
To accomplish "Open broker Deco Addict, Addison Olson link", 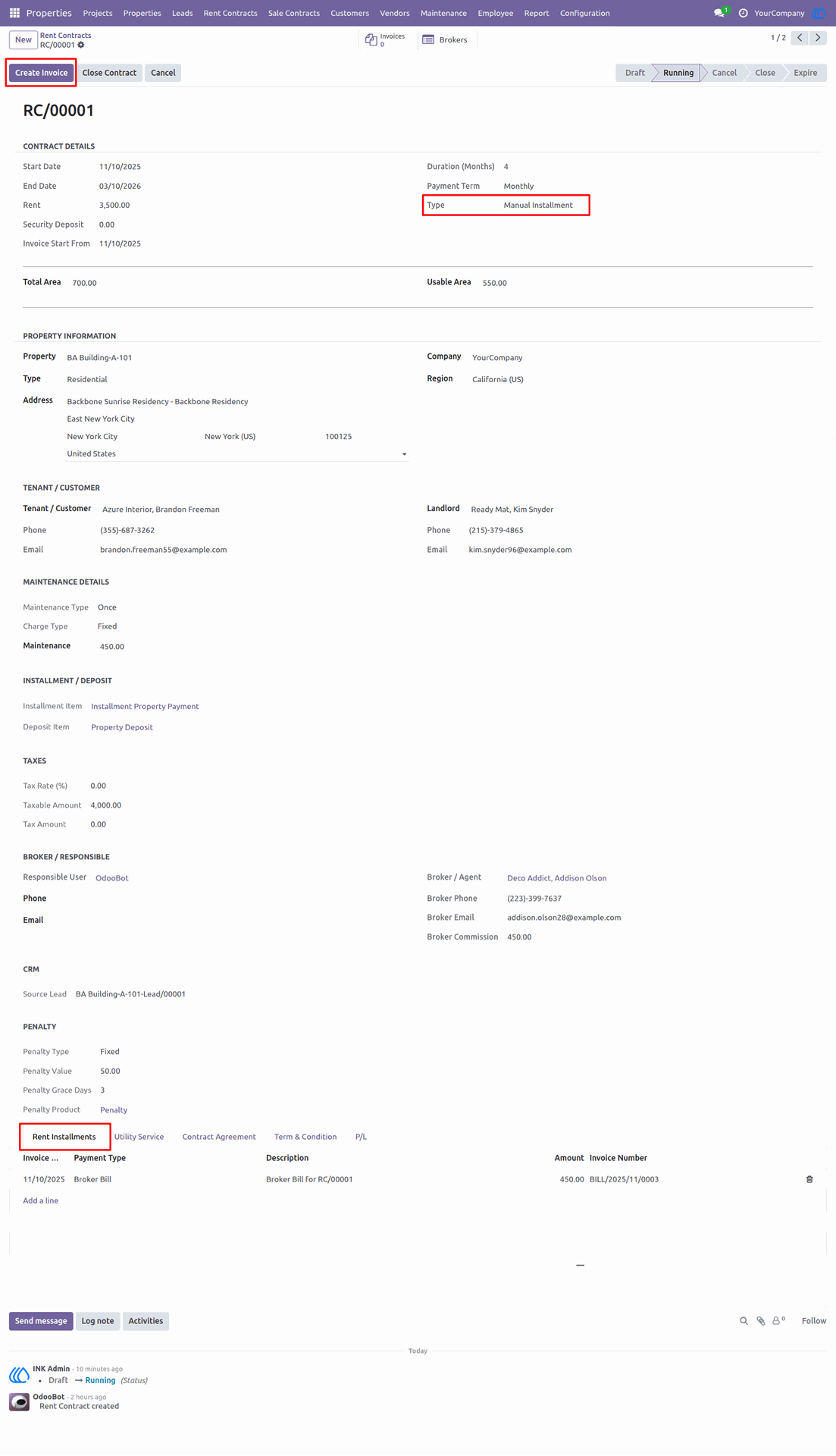I will pyautogui.click(x=557, y=878).
